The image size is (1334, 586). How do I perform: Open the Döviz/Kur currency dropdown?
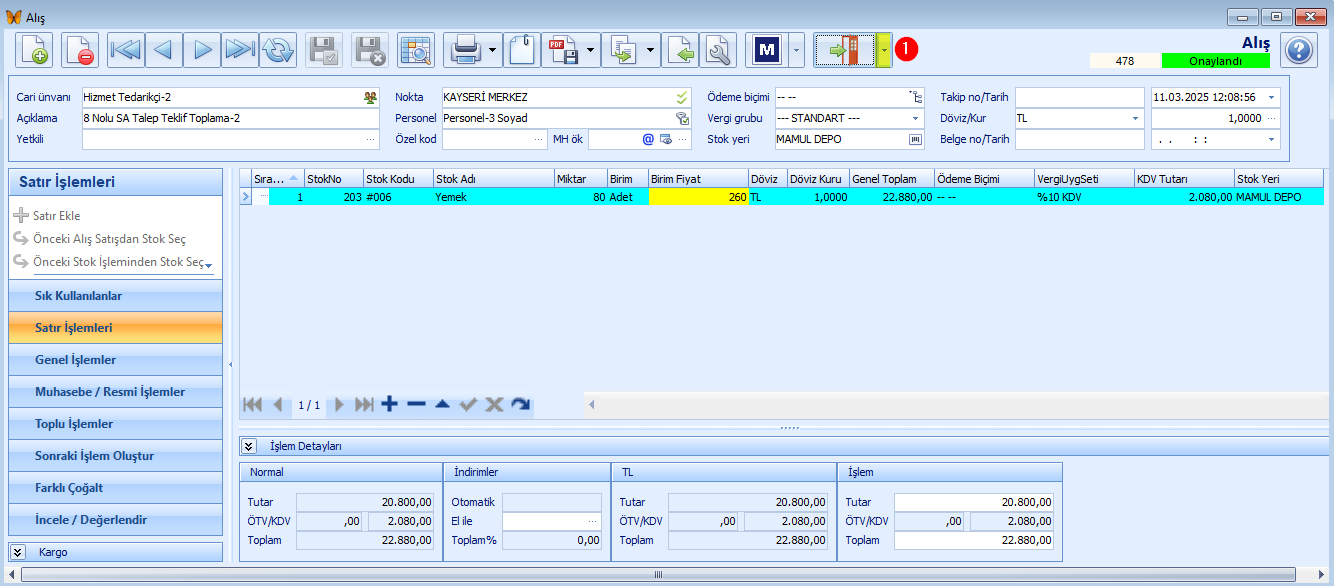point(1135,118)
